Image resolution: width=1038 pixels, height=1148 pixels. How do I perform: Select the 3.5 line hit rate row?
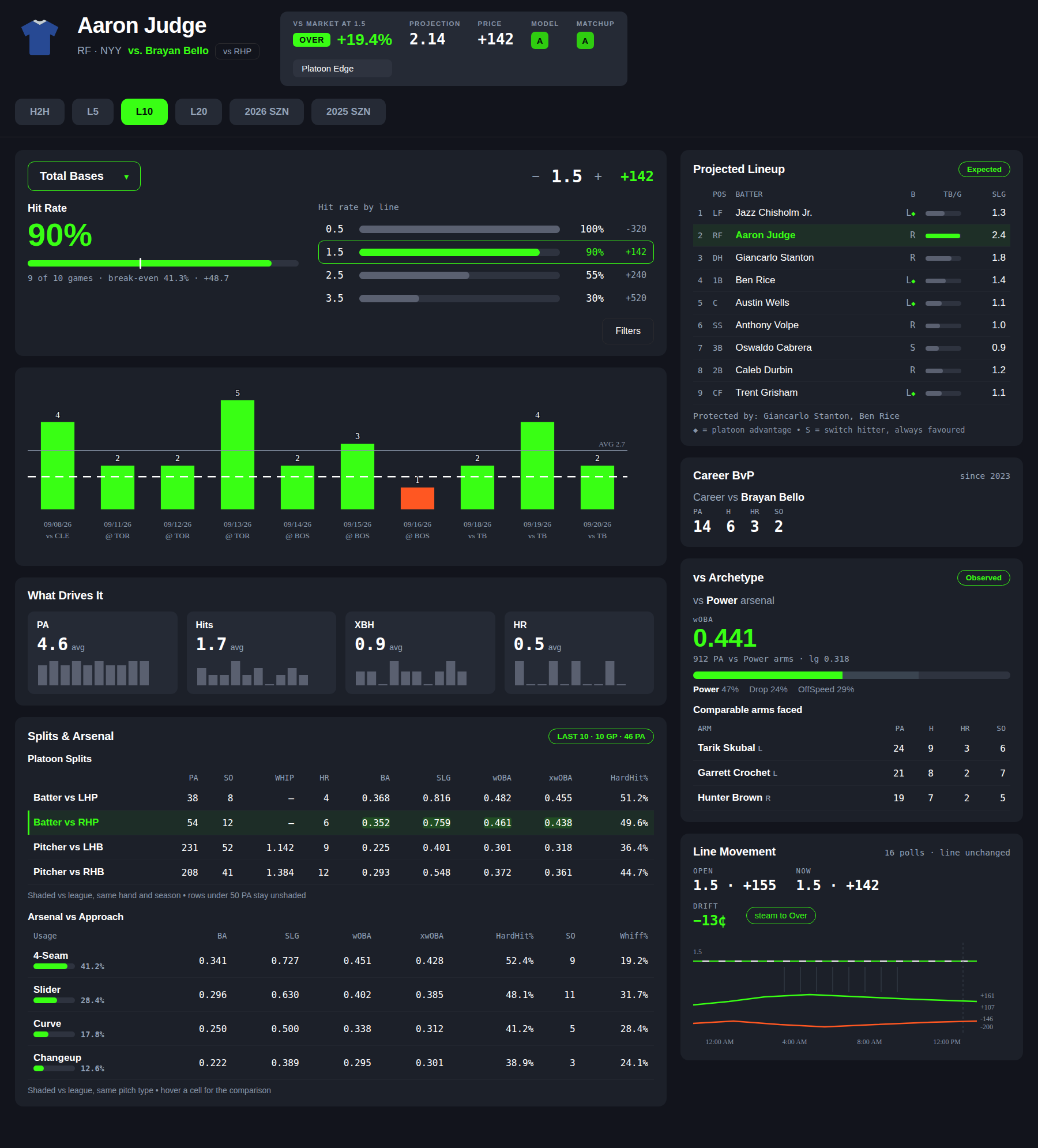[x=486, y=298]
